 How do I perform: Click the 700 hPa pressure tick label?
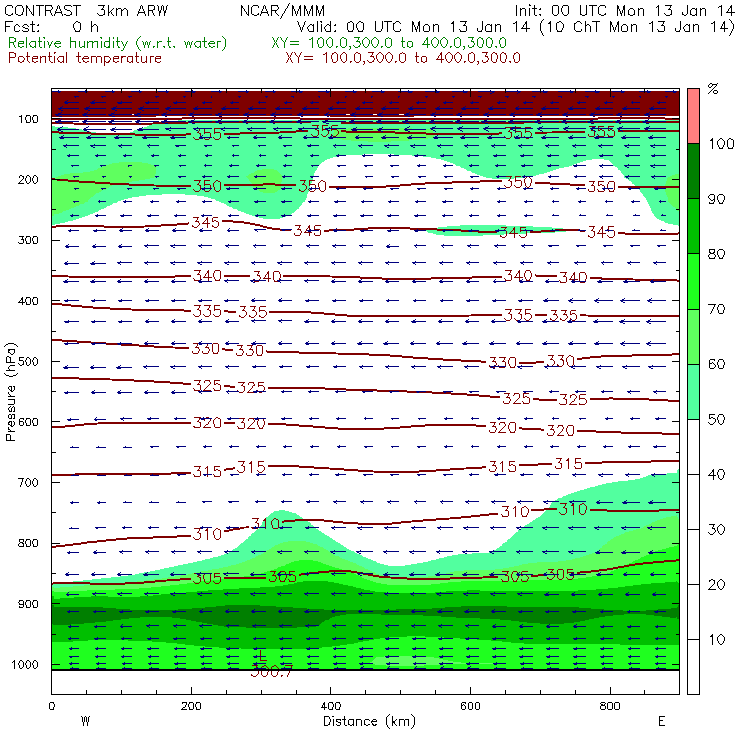[28, 483]
